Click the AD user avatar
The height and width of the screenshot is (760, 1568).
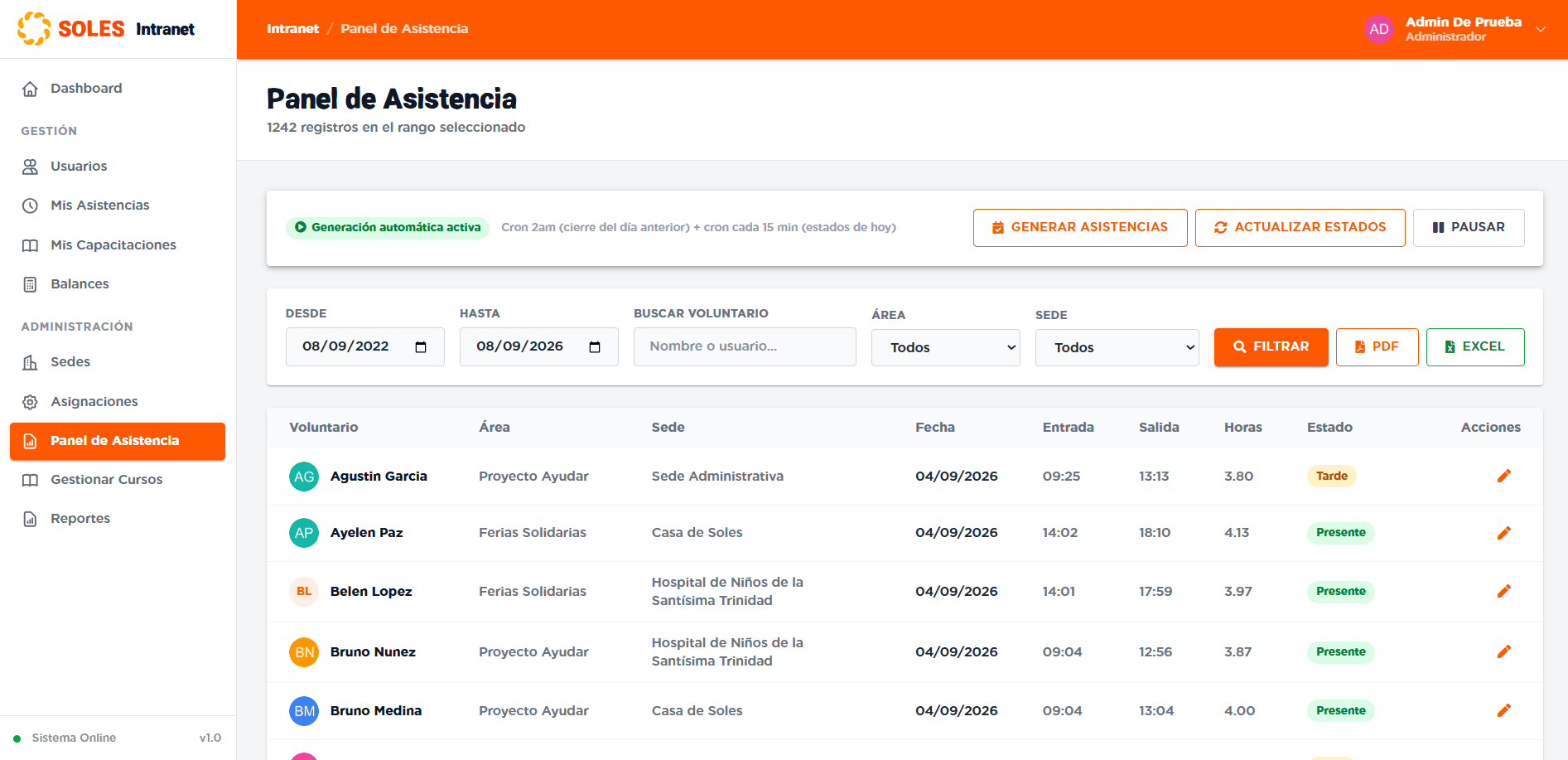click(1379, 29)
